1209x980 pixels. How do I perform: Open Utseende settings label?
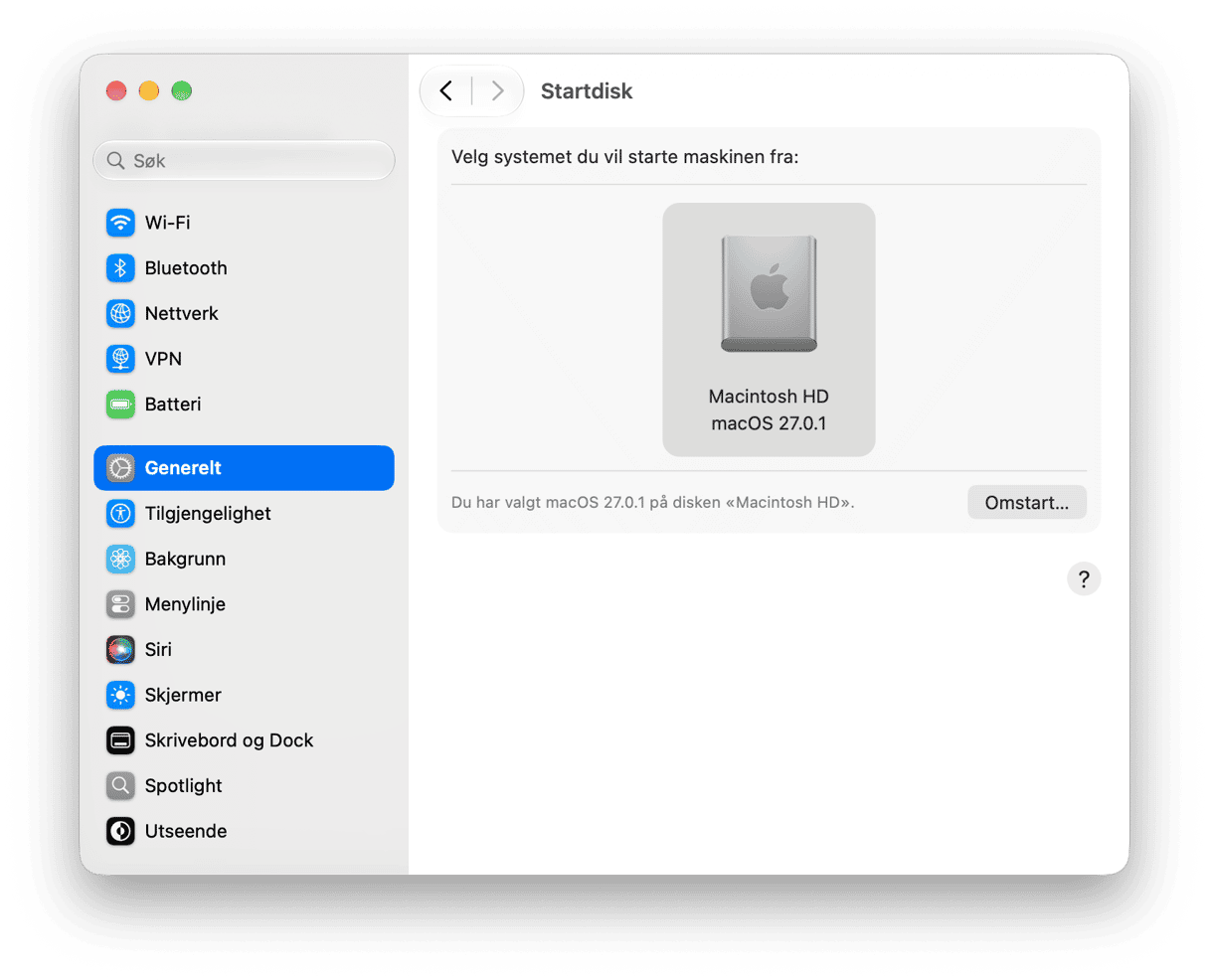coord(186,831)
